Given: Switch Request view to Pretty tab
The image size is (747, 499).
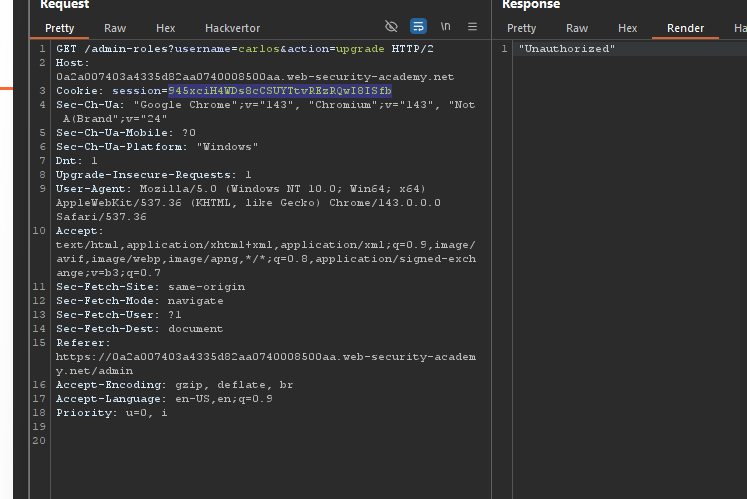Looking at the screenshot, I should (x=60, y=28).
